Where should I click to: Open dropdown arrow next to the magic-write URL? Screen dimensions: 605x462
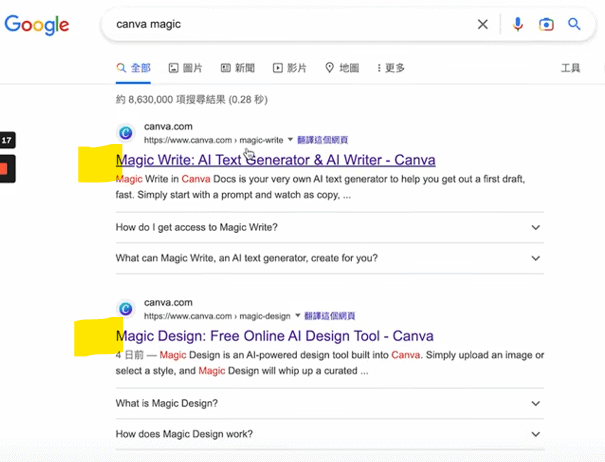(291, 140)
